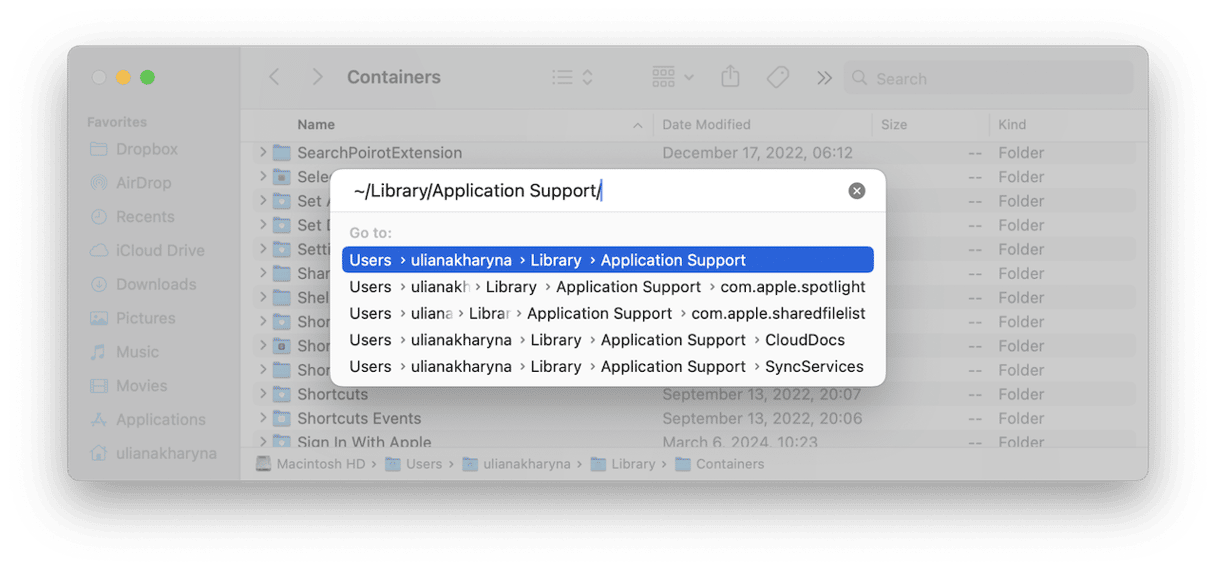Click the forward navigation arrow

pyautogui.click(x=317, y=77)
